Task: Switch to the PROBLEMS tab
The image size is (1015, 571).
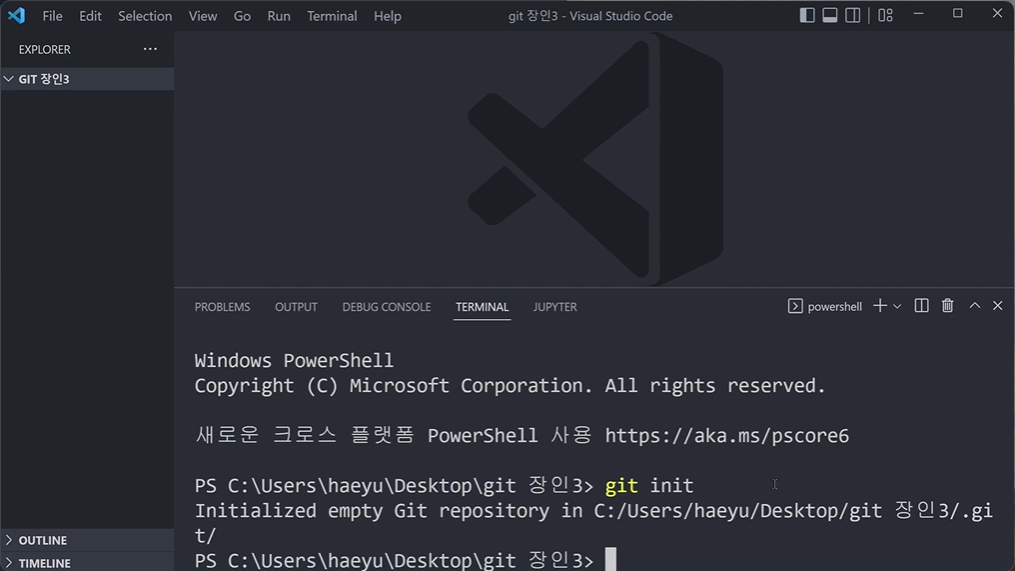Action: [x=222, y=307]
